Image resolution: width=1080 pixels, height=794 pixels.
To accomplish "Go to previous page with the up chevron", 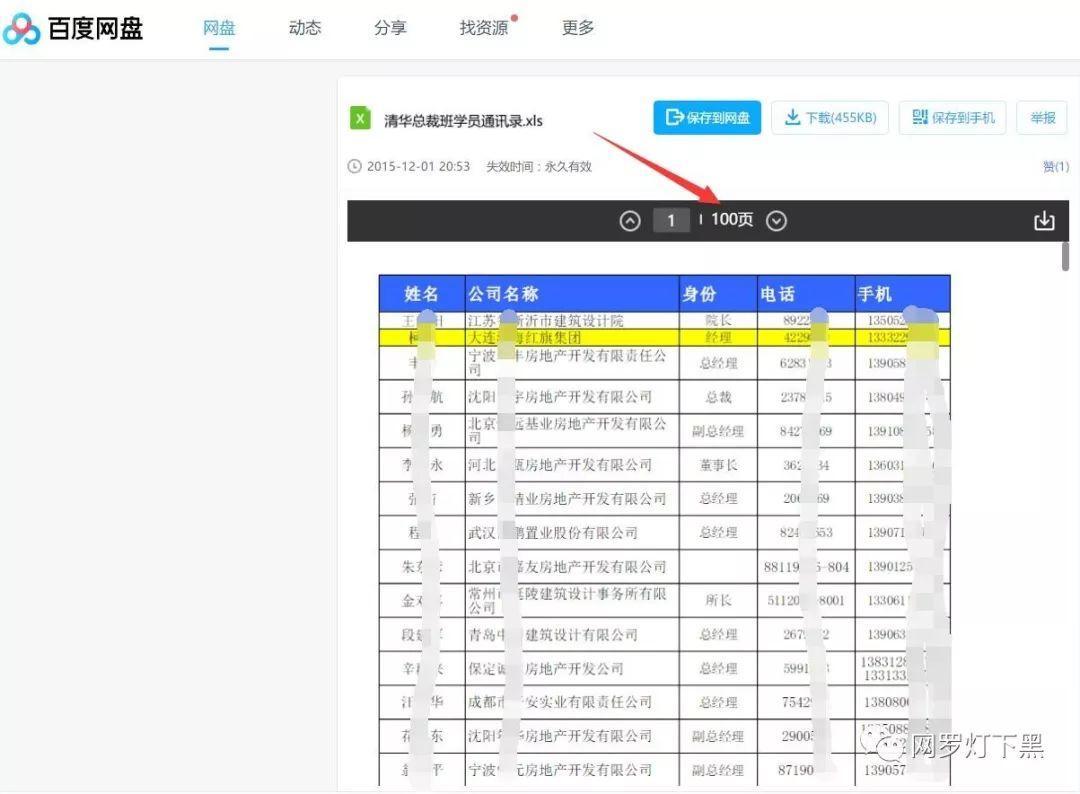I will (x=629, y=219).
